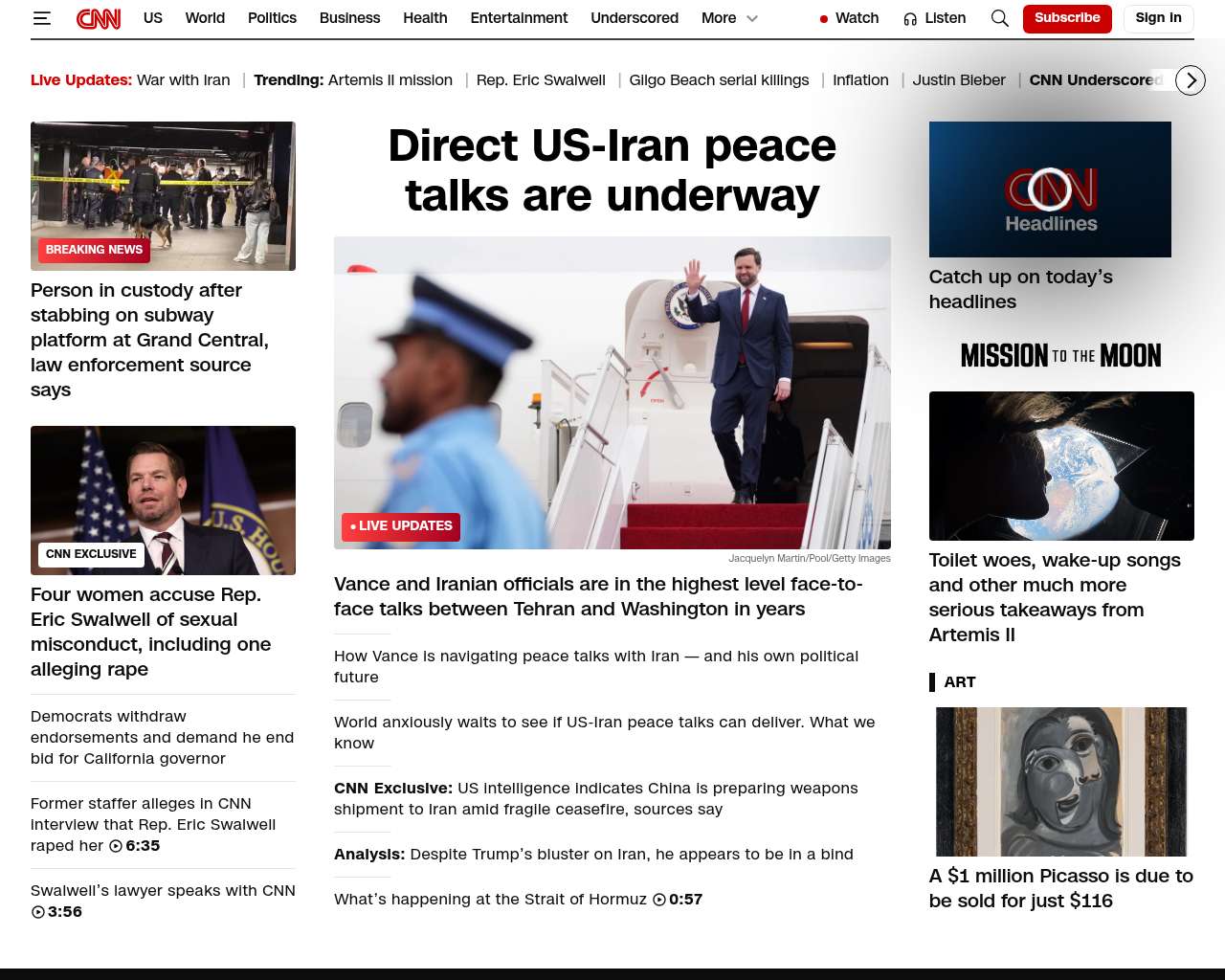
Task: Read Four women accuse Swalwell headline
Action: tap(151, 632)
